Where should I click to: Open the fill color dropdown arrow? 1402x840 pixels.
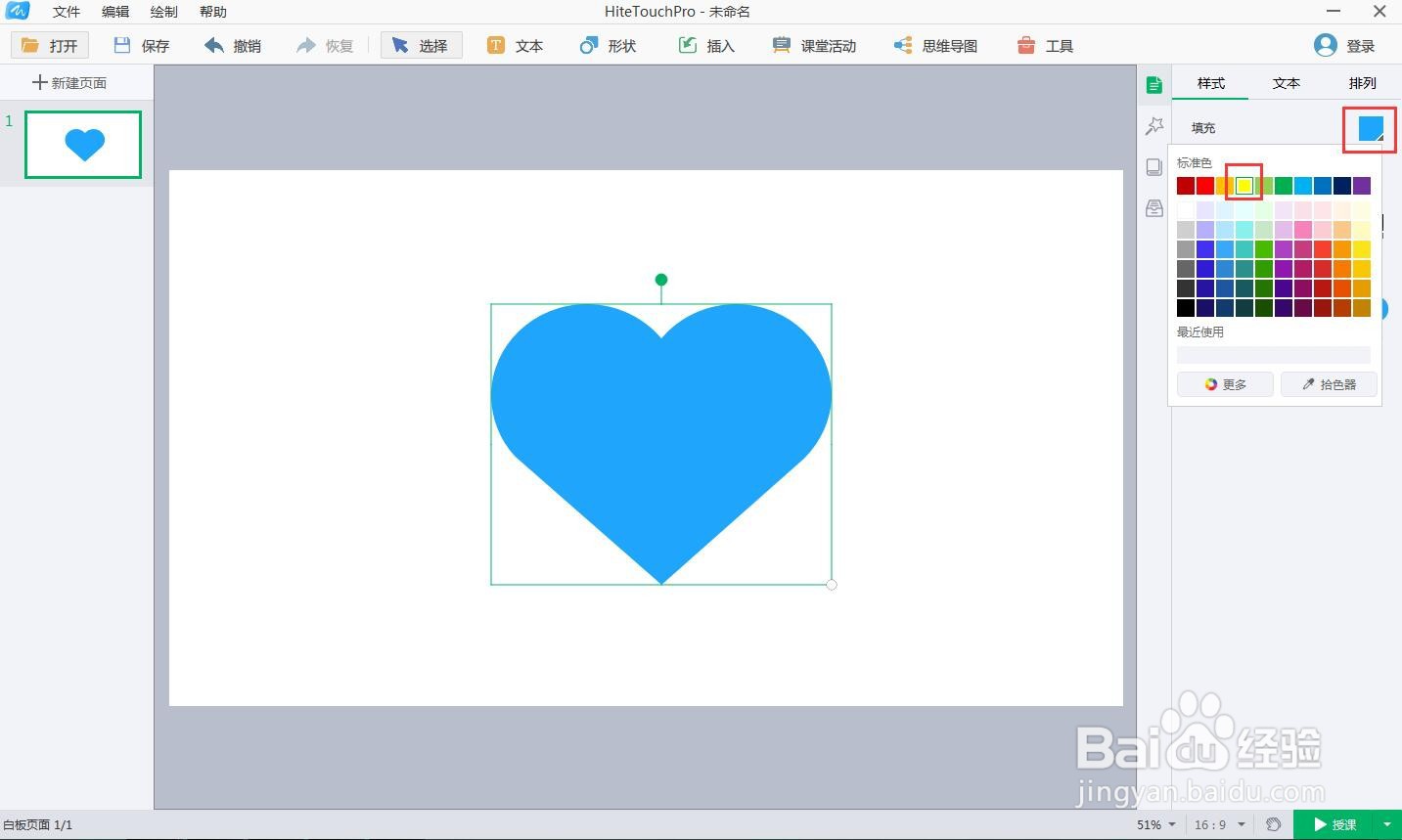(1382, 138)
